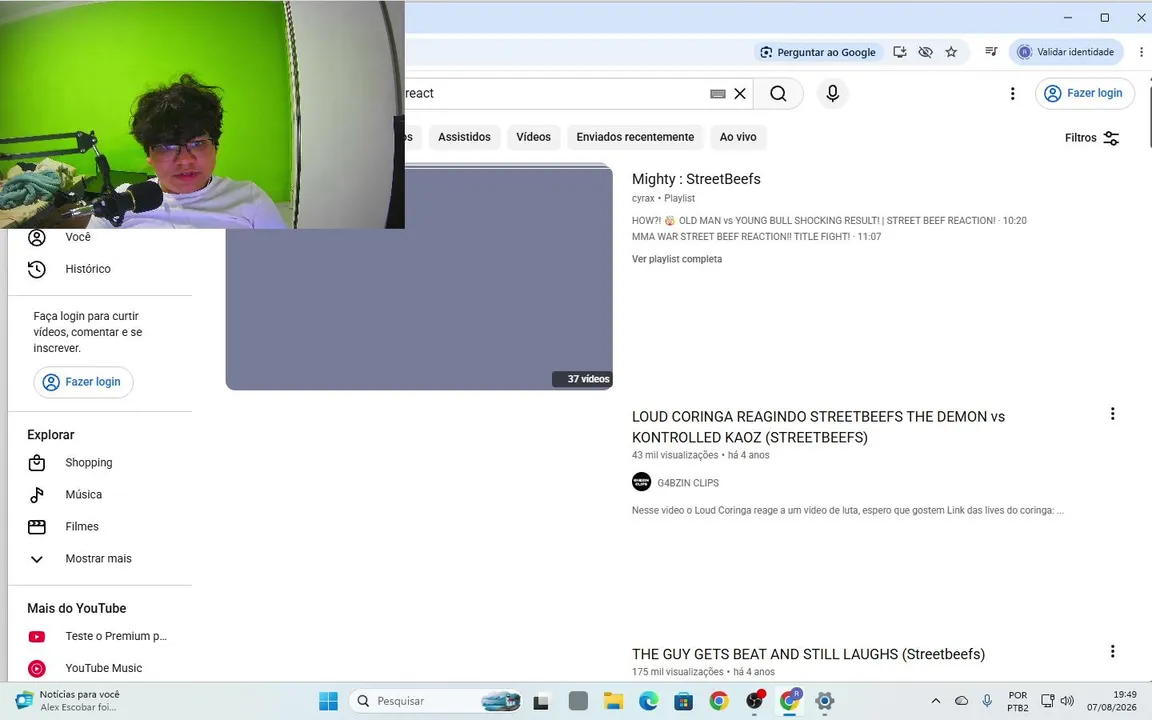Open Chrome's three-dot menu
Viewport: 1152px width, 720px height.
tap(1141, 52)
